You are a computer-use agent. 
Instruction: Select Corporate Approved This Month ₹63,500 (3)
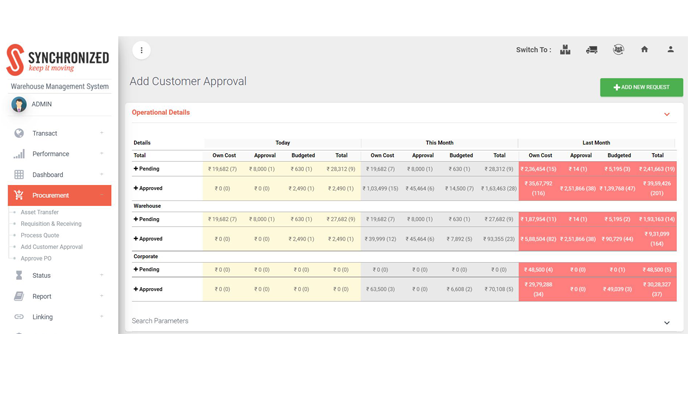tap(381, 289)
